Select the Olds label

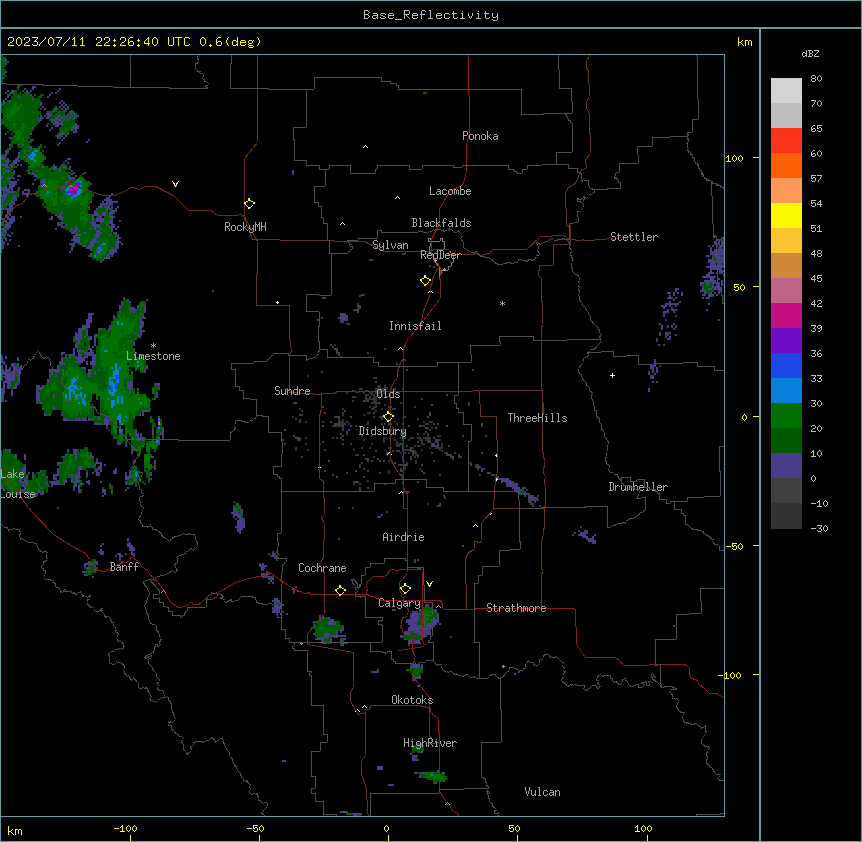388,394
